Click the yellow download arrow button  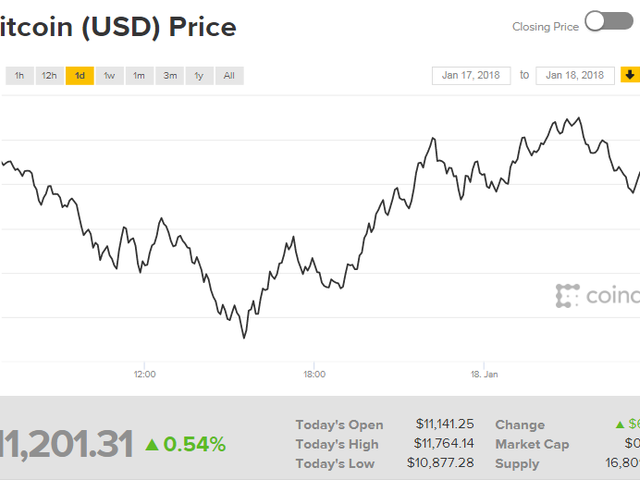[x=630, y=75]
